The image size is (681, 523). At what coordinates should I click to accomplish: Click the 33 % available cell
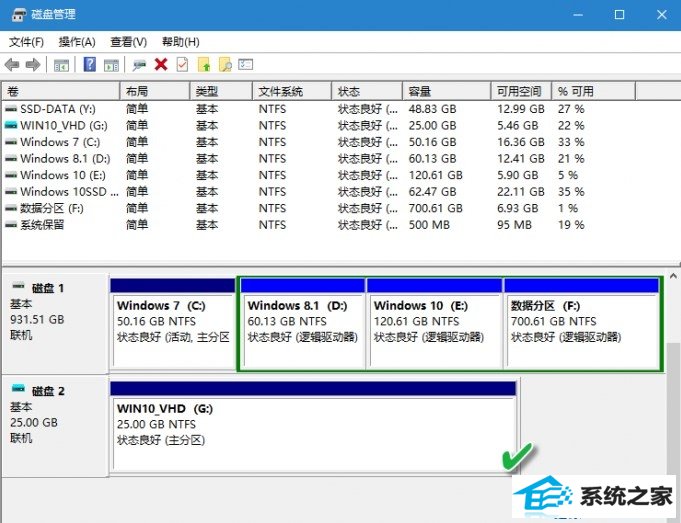point(571,142)
